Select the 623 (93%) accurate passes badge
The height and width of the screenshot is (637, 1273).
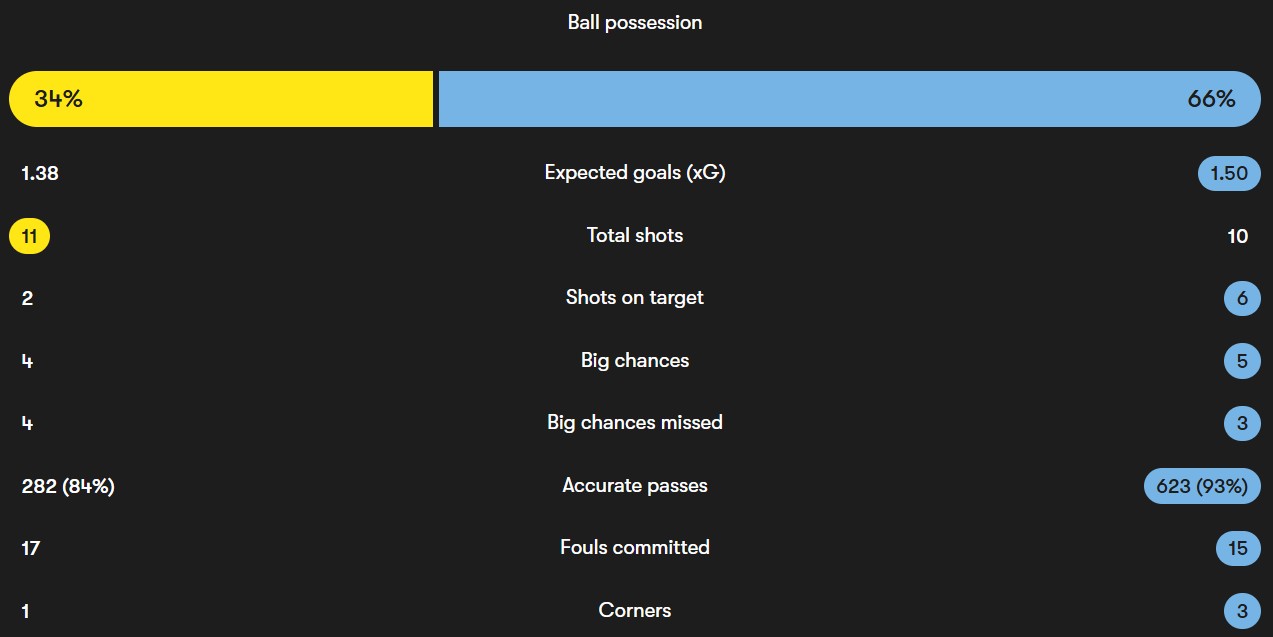click(x=1201, y=486)
